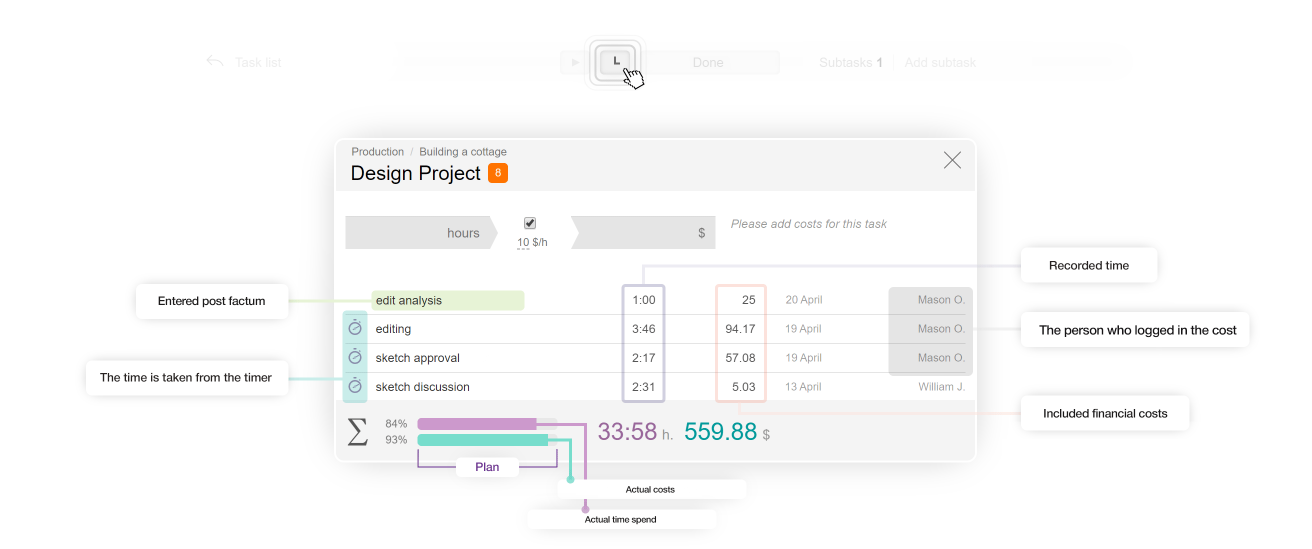Click the 19 April date on editing row
1312x549 pixels.
(x=804, y=329)
